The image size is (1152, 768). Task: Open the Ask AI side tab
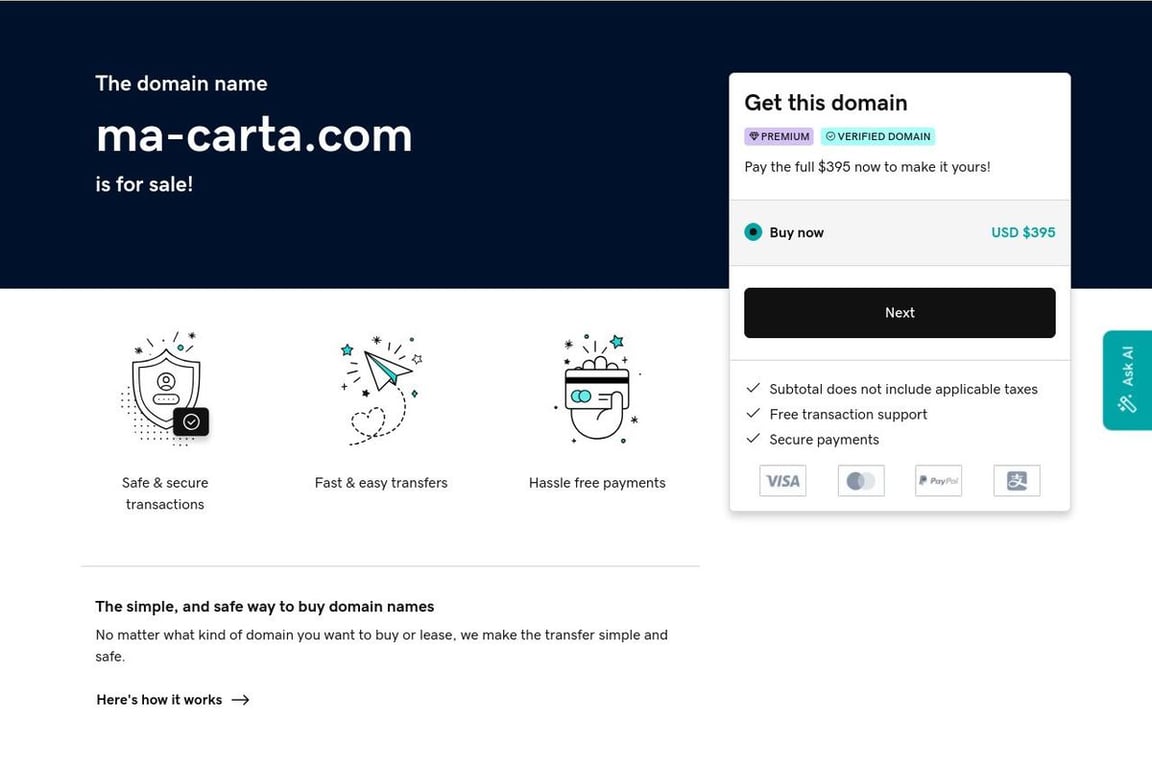tap(1128, 380)
